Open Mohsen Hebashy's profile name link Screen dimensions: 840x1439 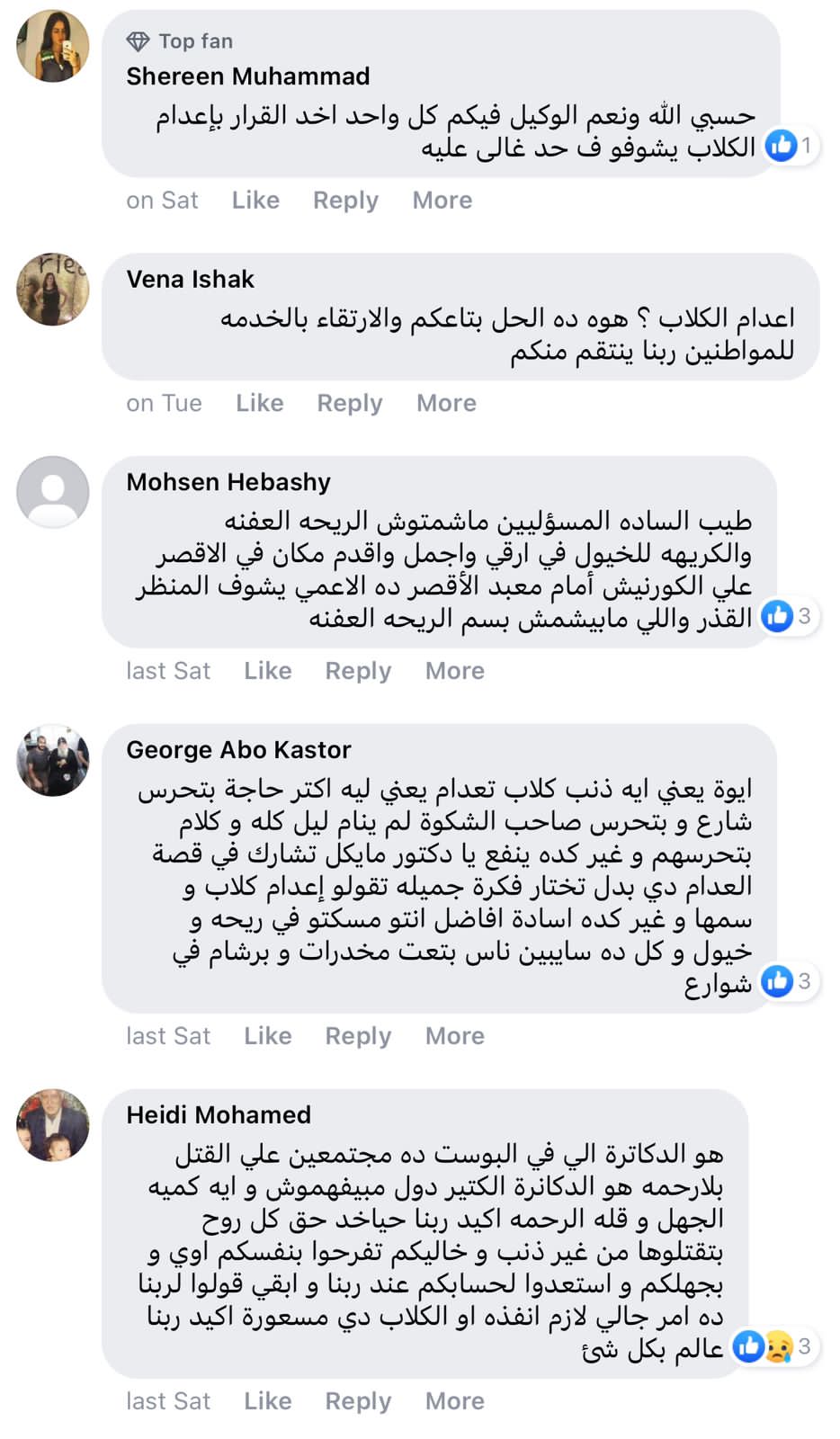click(228, 482)
